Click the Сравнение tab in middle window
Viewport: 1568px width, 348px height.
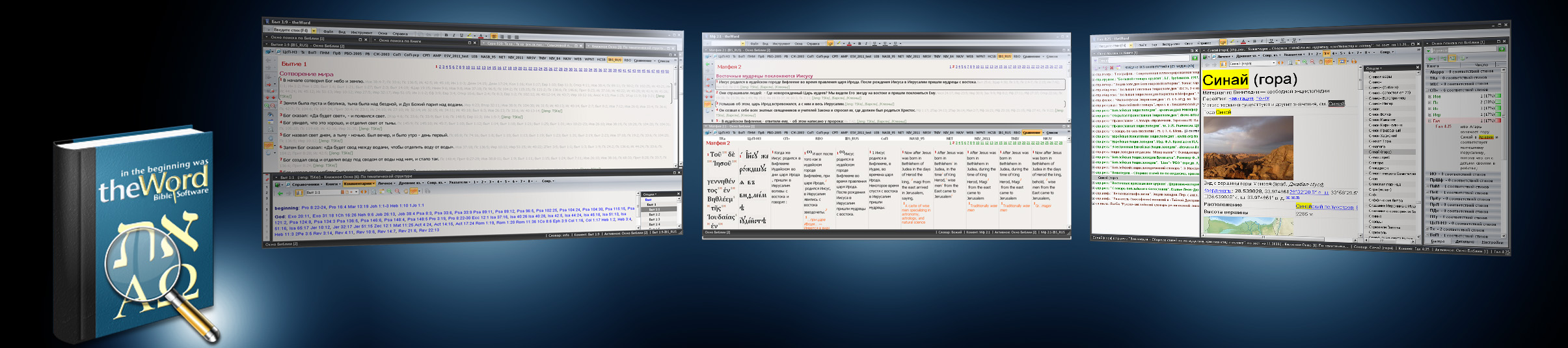click(1032, 132)
